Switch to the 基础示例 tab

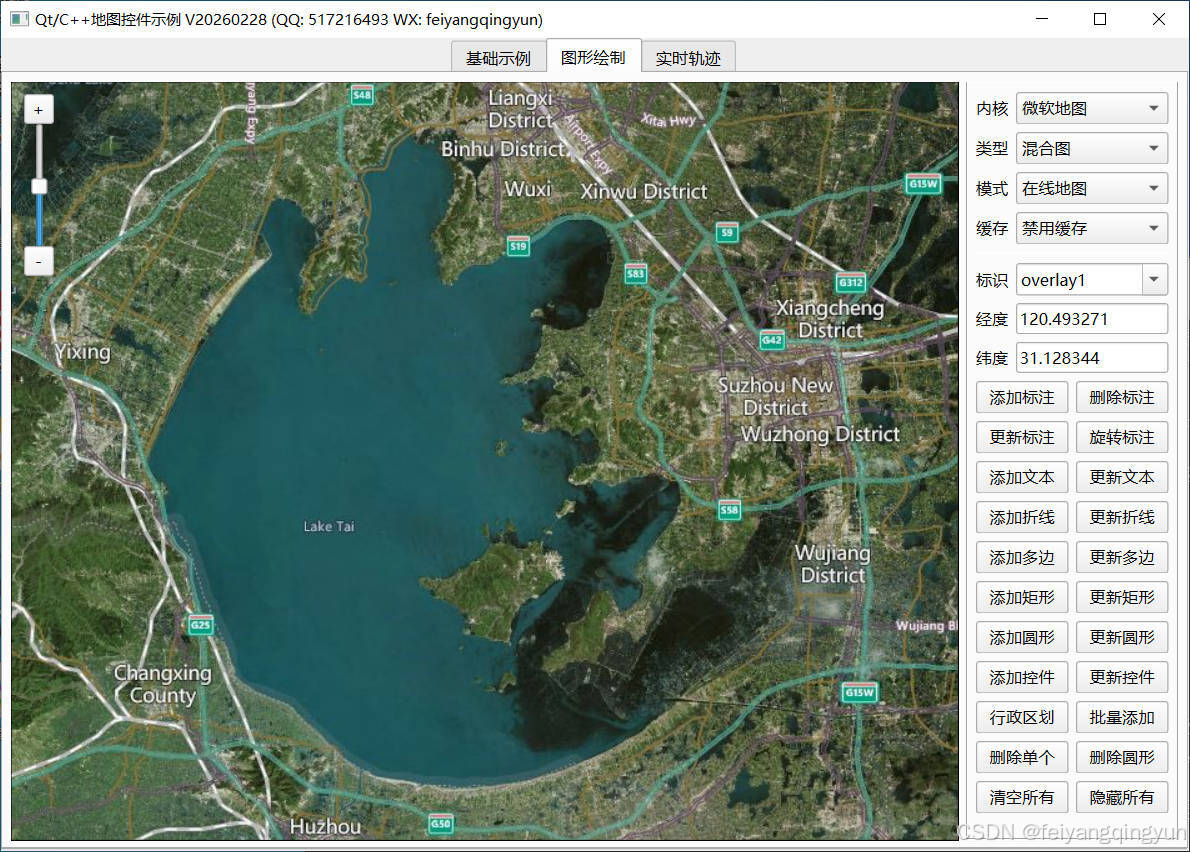(498, 58)
